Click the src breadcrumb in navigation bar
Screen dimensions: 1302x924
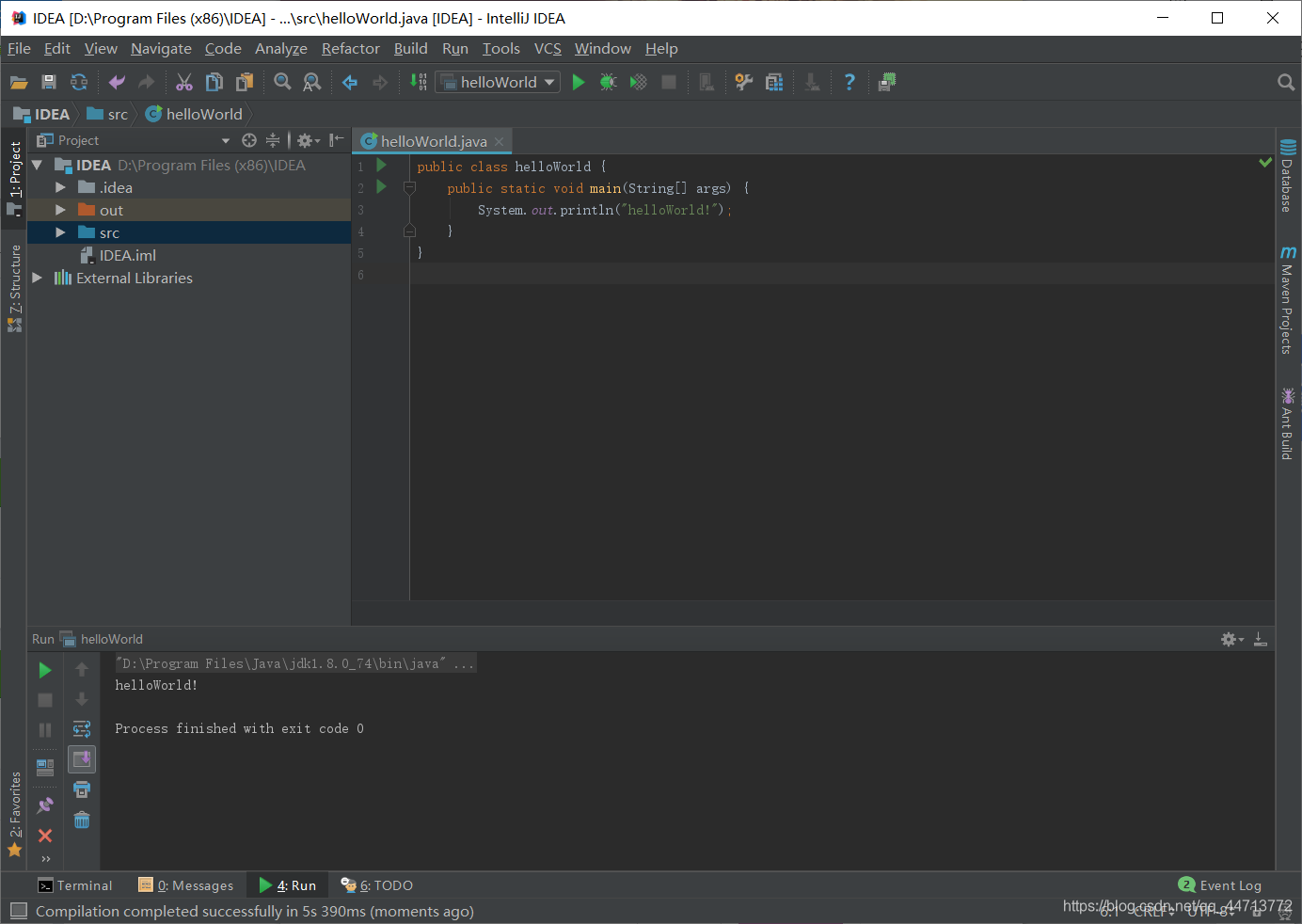pyautogui.click(x=107, y=114)
